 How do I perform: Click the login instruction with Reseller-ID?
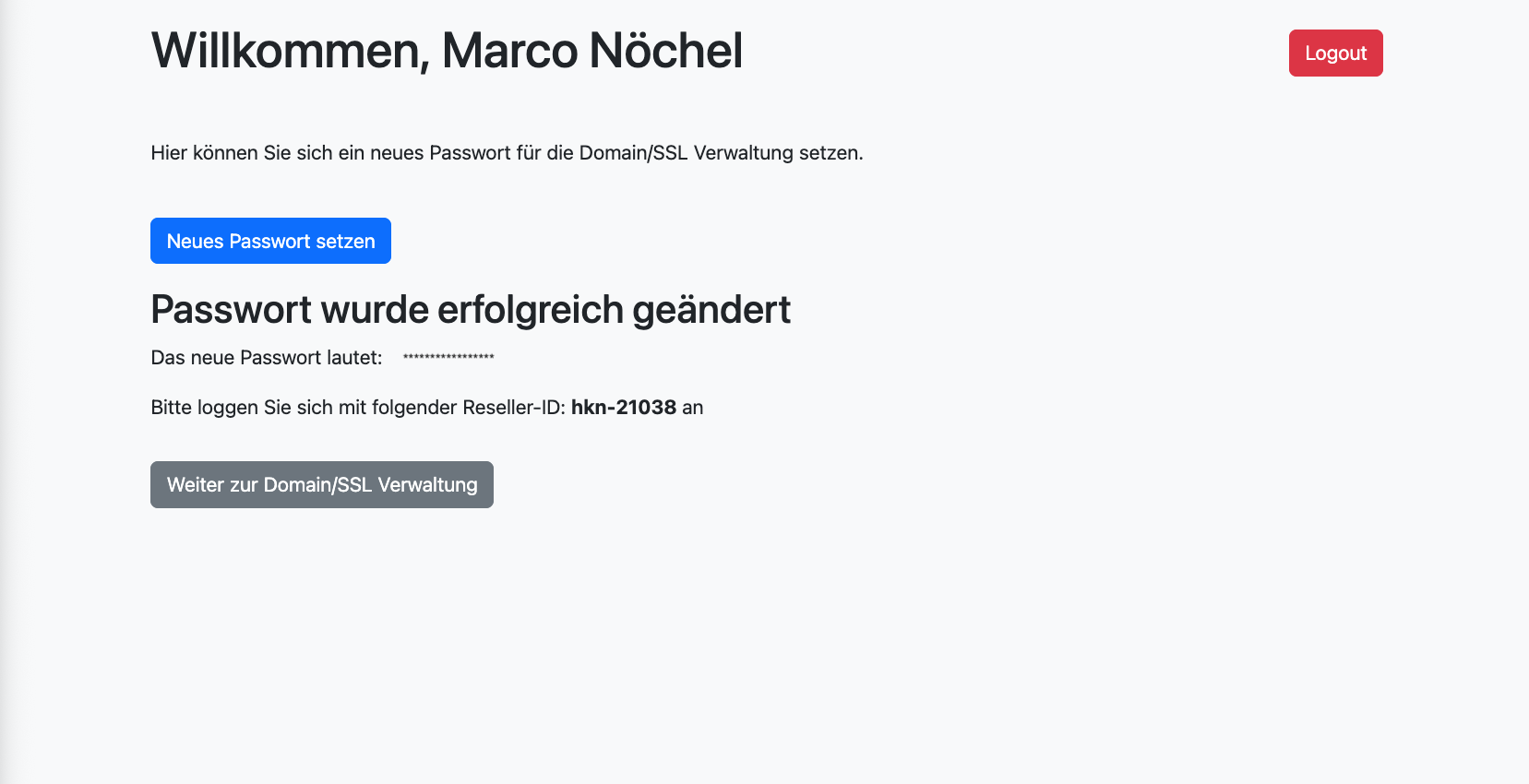click(x=426, y=407)
